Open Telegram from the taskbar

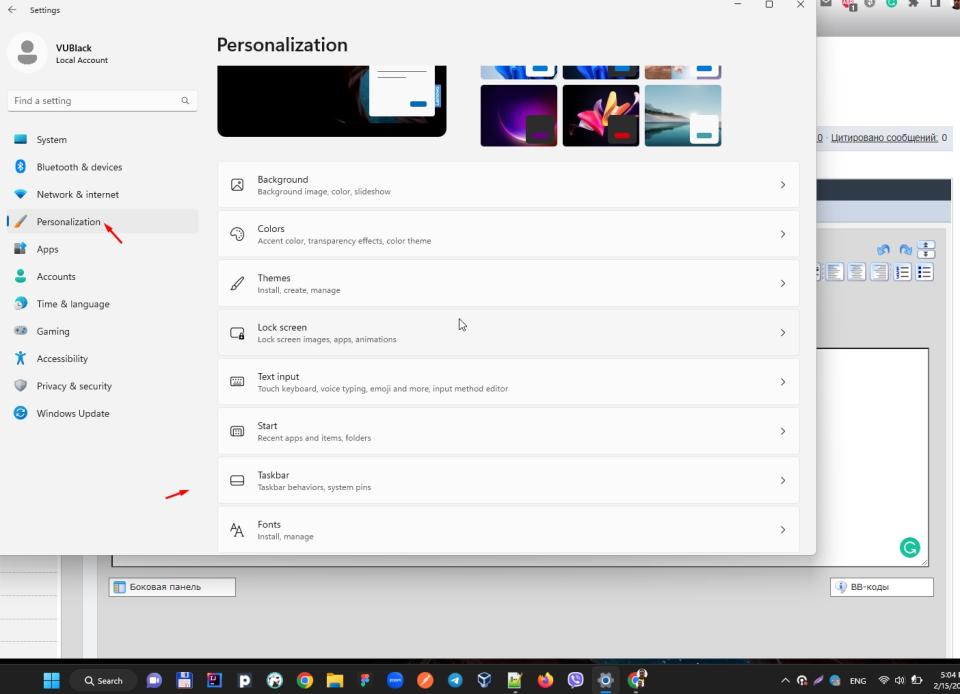[x=455, y=680]
